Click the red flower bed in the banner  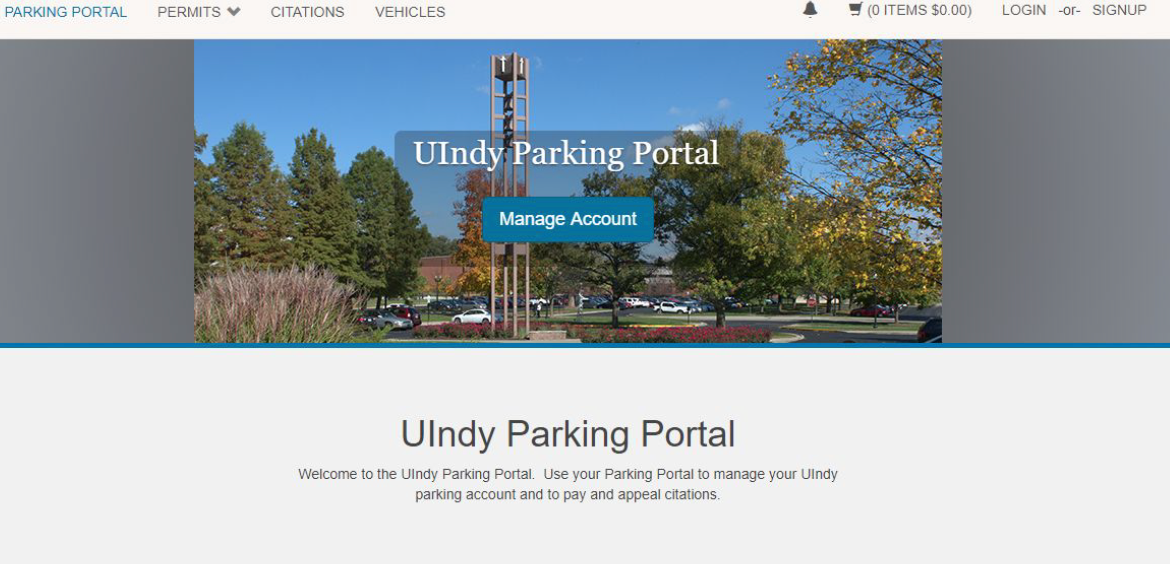[672, 335]
